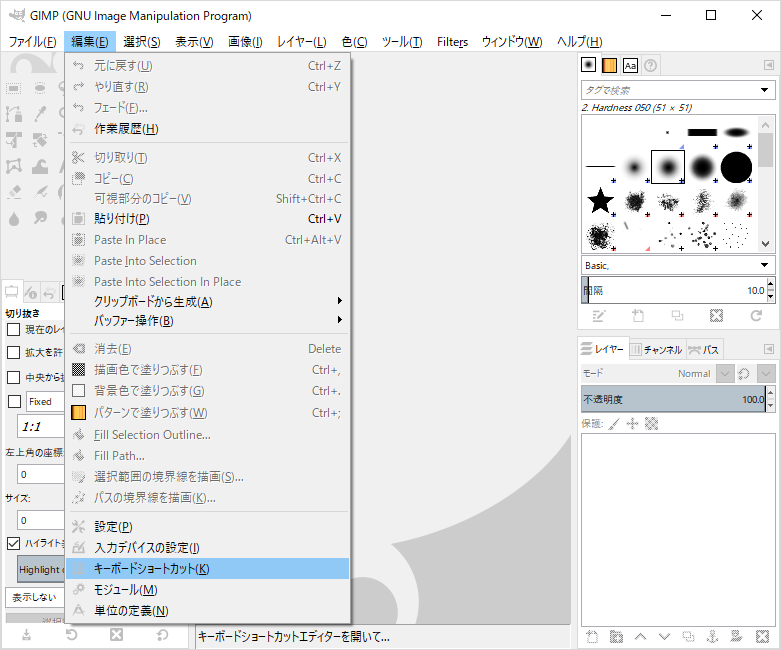Viewport: 781px width, 650px height.
Task: Open the レイヤー(L) menu
Action: click(302, 42)
